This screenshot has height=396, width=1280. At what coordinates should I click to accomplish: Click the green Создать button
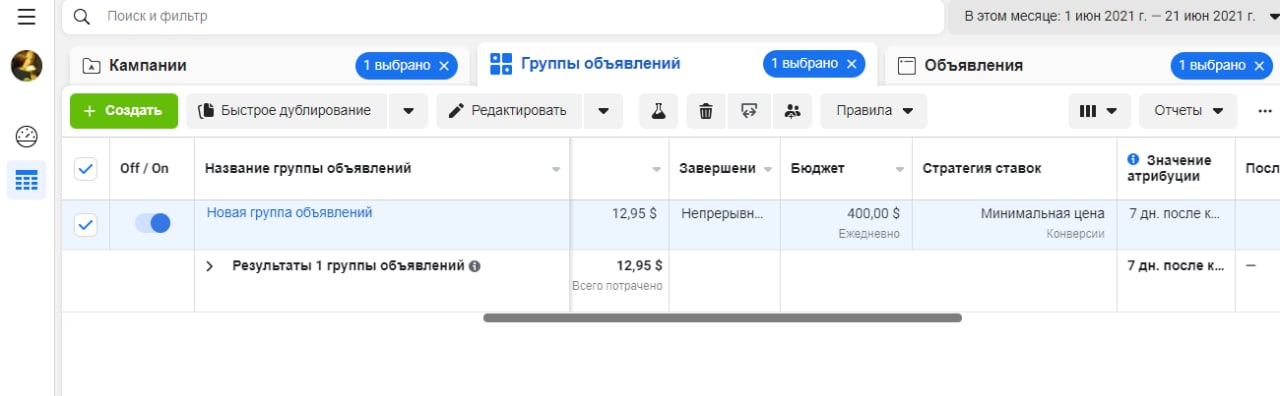coord(124,111)
